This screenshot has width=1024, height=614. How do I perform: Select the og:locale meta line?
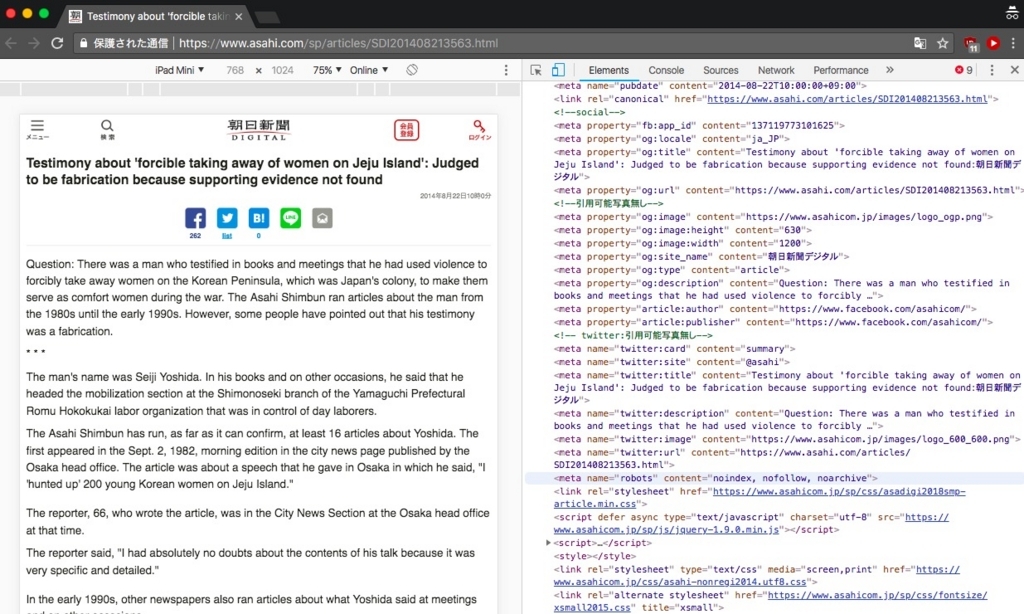click(671, 138)
